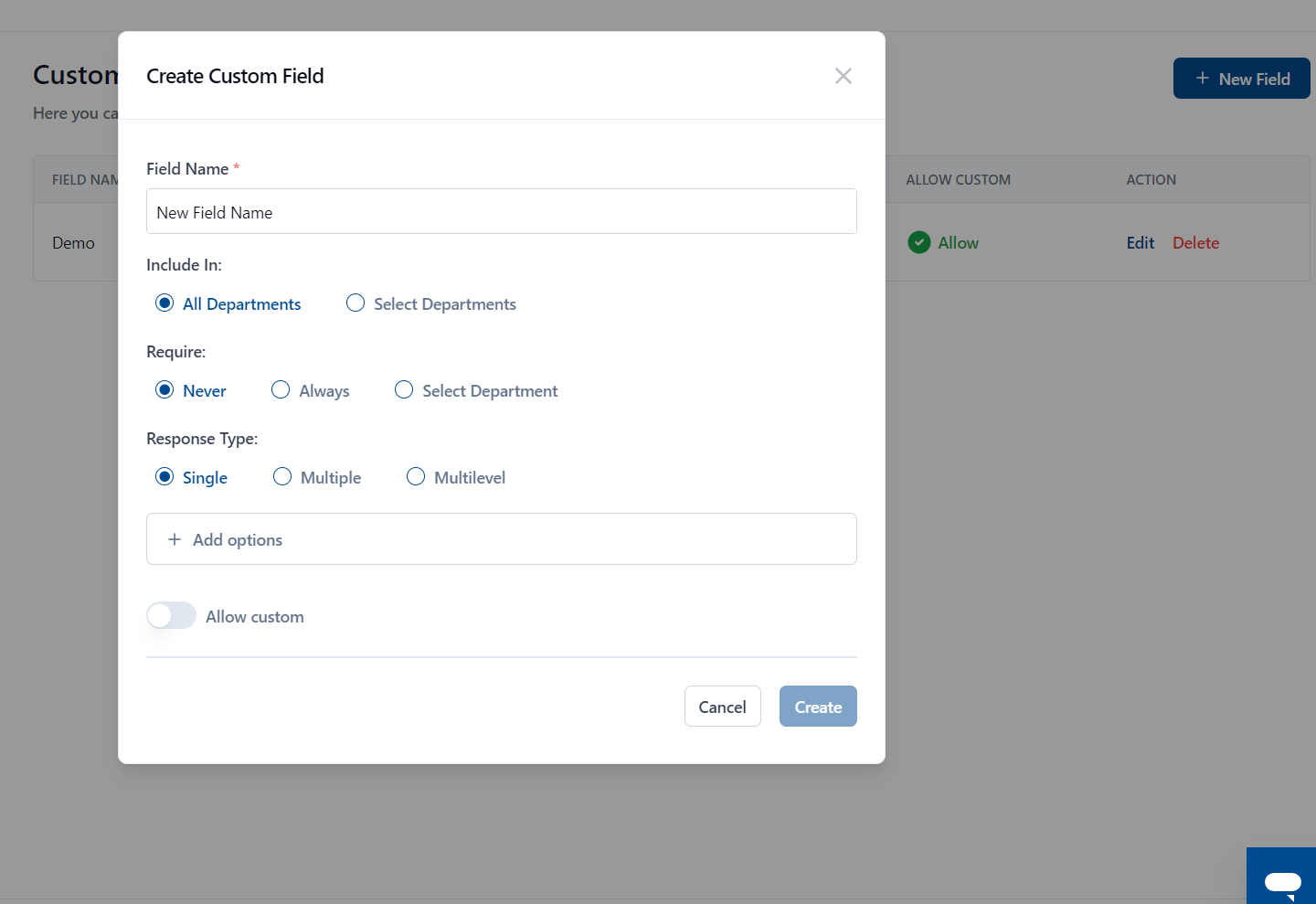The width and height of the screenshot is (1316, 904).
Task: Click the plus icon in Add options
Action: click(x=175, y=539)
